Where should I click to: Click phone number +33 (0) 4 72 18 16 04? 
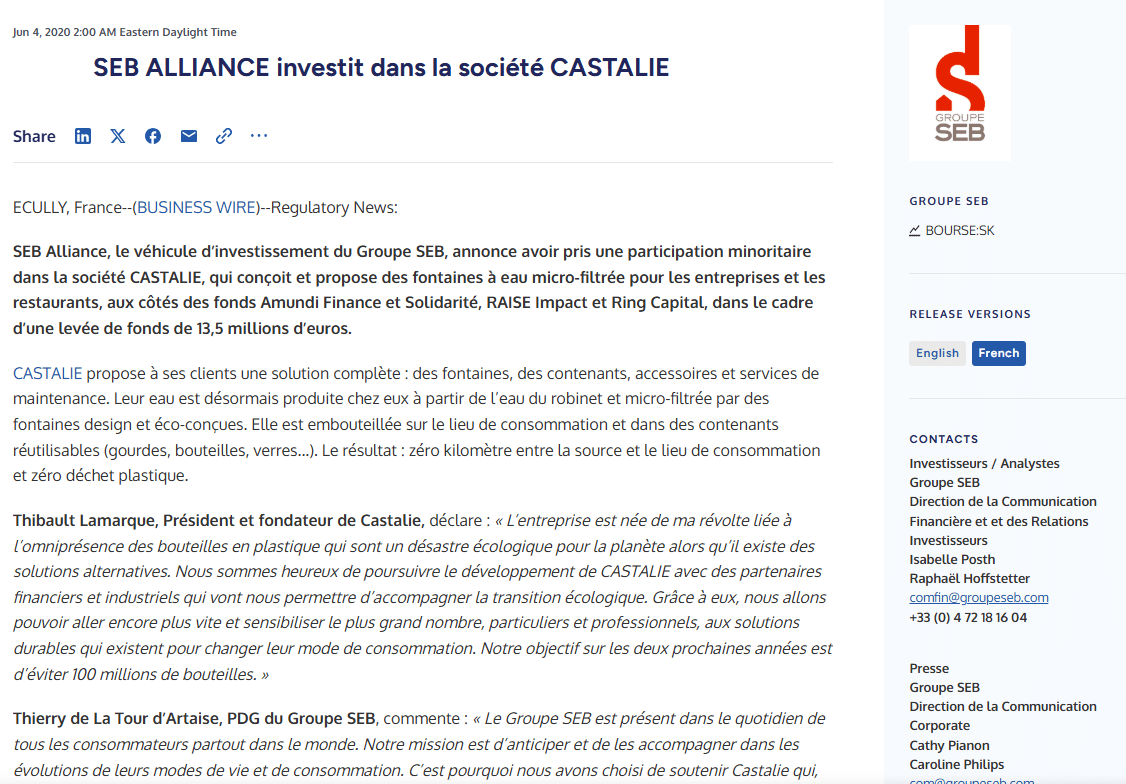(968, 617)
